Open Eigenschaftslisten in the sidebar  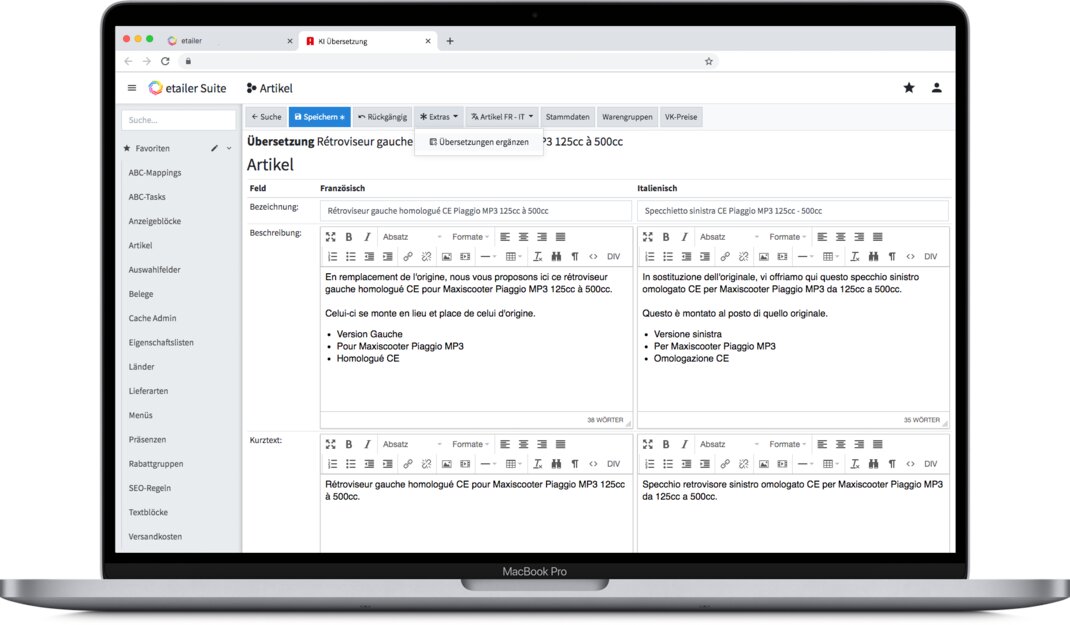[x=161, y=342]
